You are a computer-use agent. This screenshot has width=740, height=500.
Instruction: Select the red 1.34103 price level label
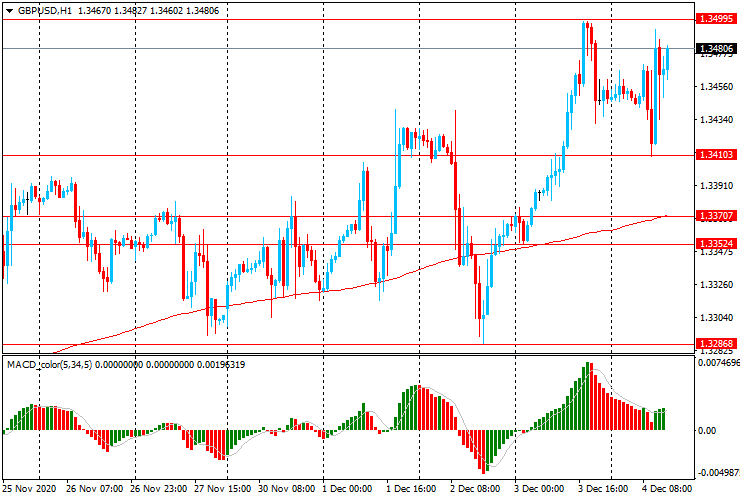click(717, 155)
